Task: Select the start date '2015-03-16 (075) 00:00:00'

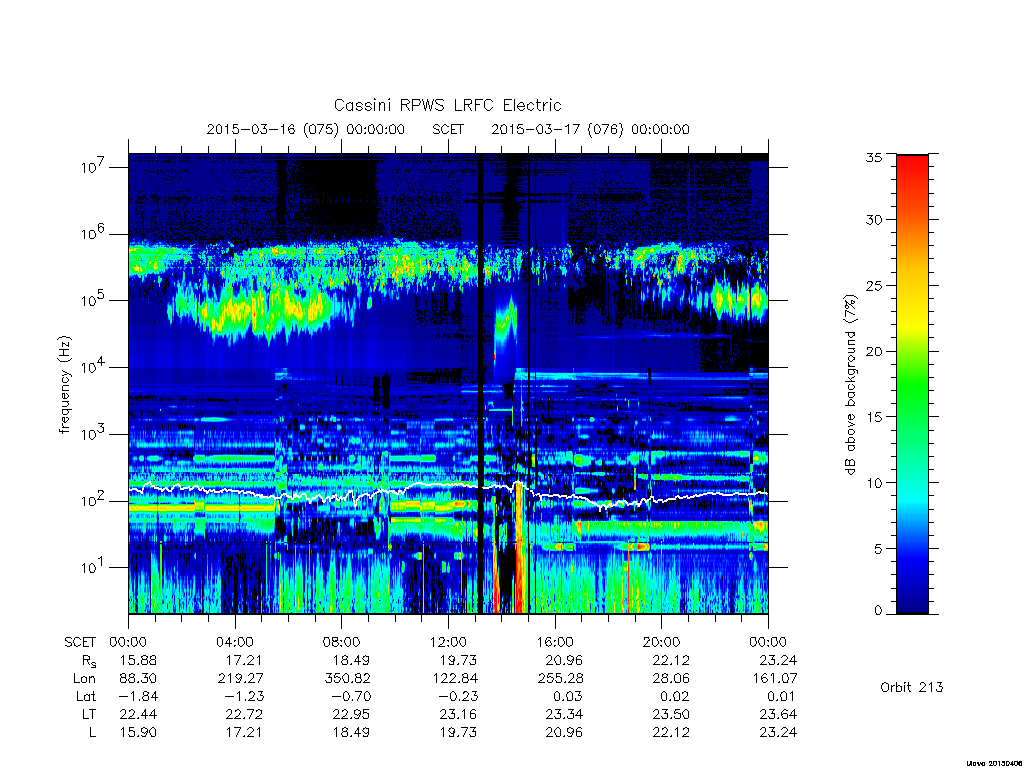Action: click(306, 129)
